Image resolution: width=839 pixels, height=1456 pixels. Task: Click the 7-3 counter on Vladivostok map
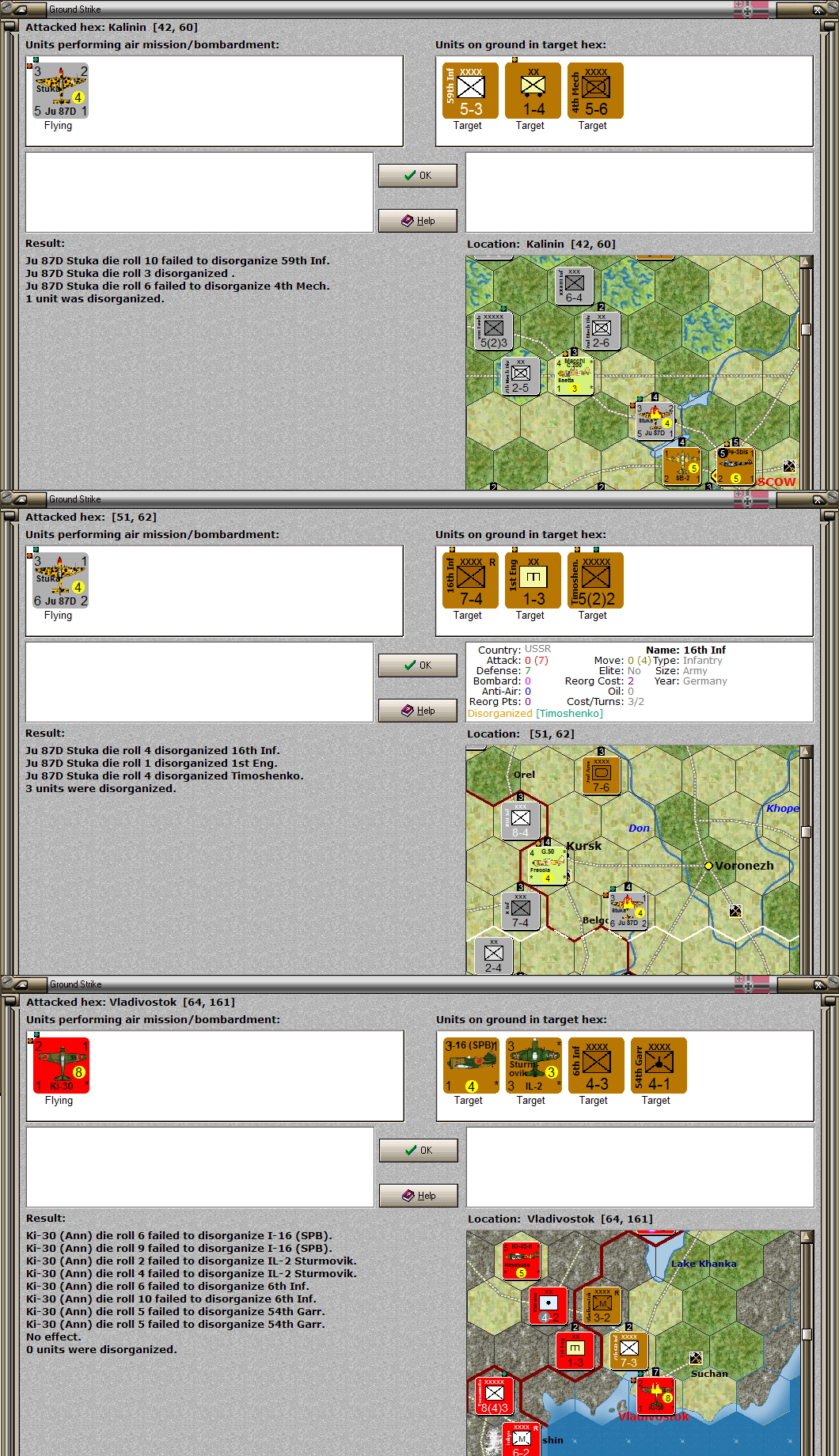click(628, 1352)
